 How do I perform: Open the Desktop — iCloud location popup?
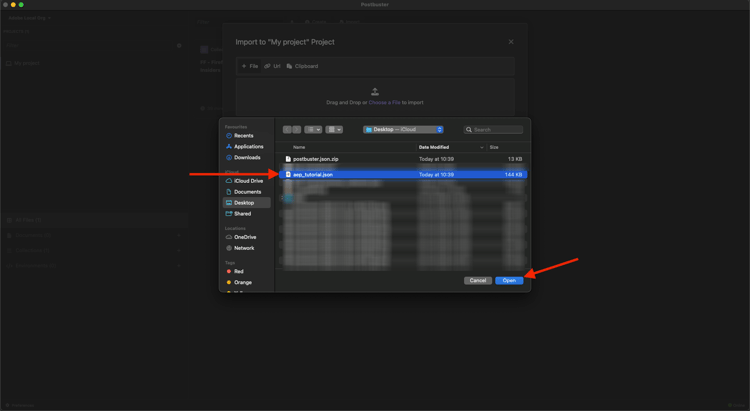[403, 130]
